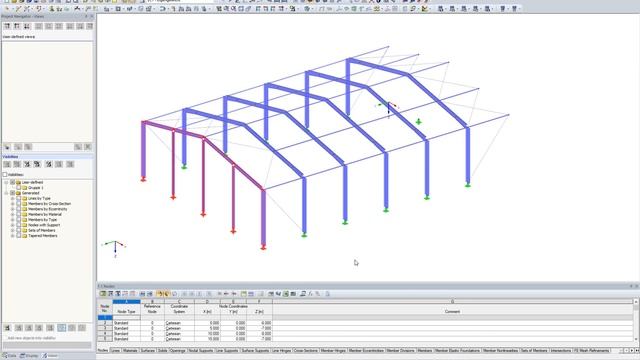Open the Sets of Members table tab
The height and width of the screenshot is (360, 640).
pos(534,351)
